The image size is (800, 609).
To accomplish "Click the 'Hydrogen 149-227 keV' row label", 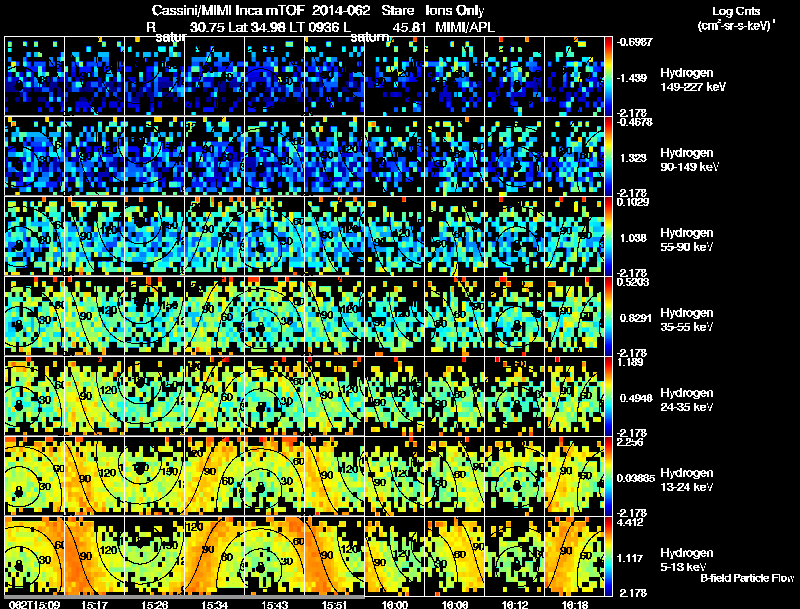I will (692, 80).
